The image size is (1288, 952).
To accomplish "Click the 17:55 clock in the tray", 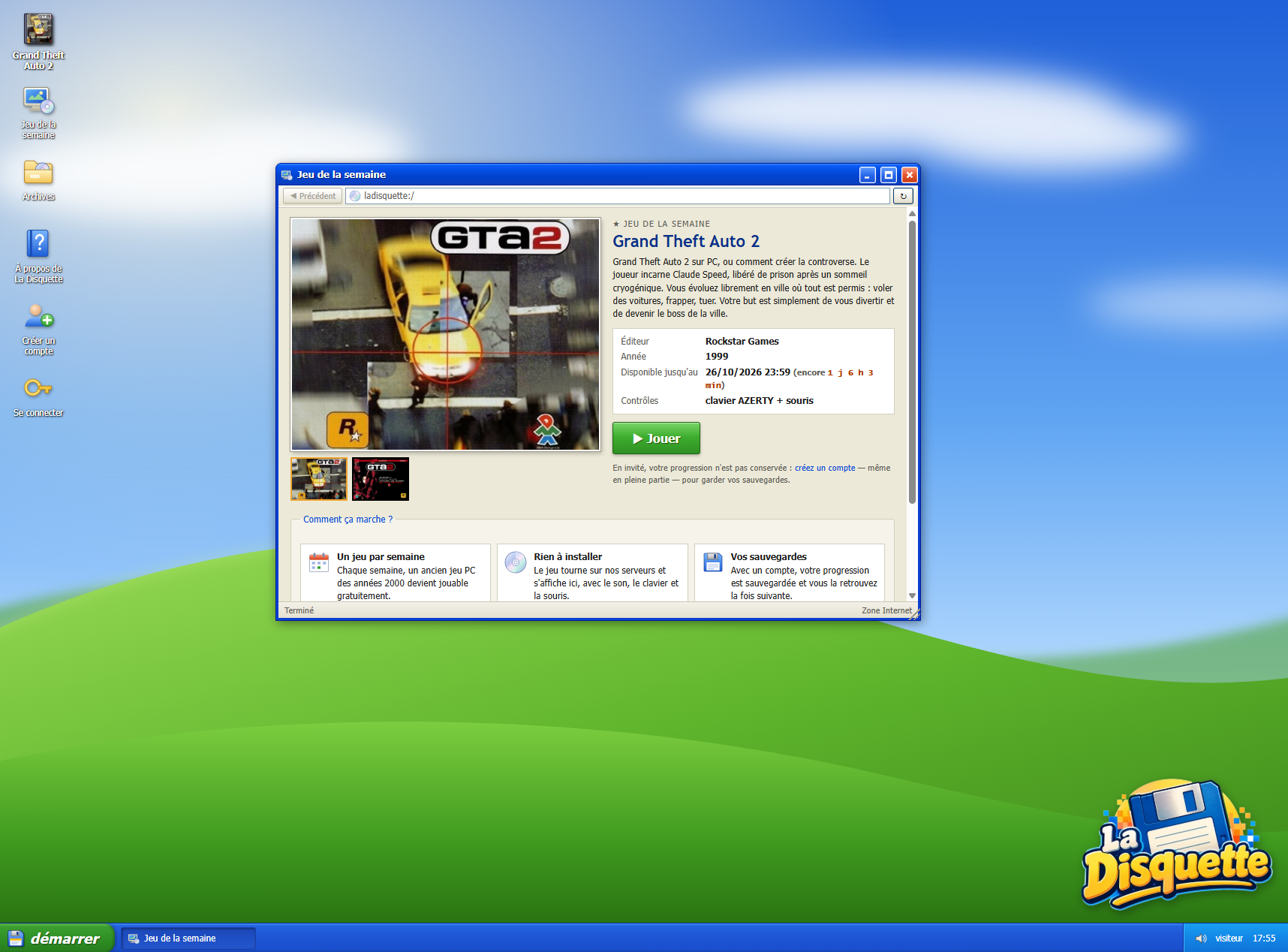I will pos(1264,938).
